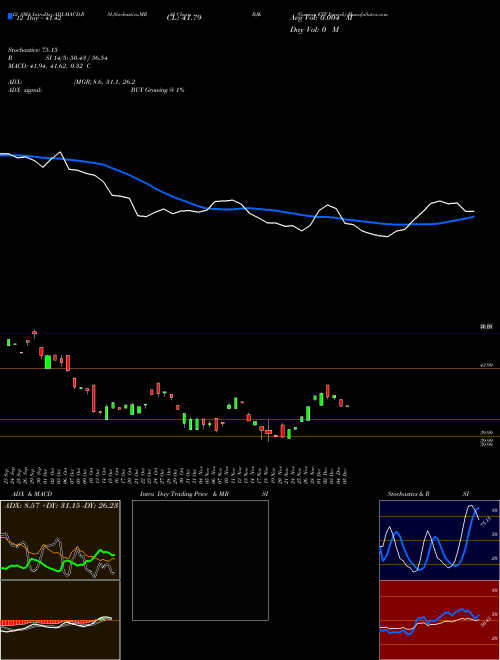Click the 'Stochastics: 75.13' reading
500x660 pixels.
[x=32, y=50]
